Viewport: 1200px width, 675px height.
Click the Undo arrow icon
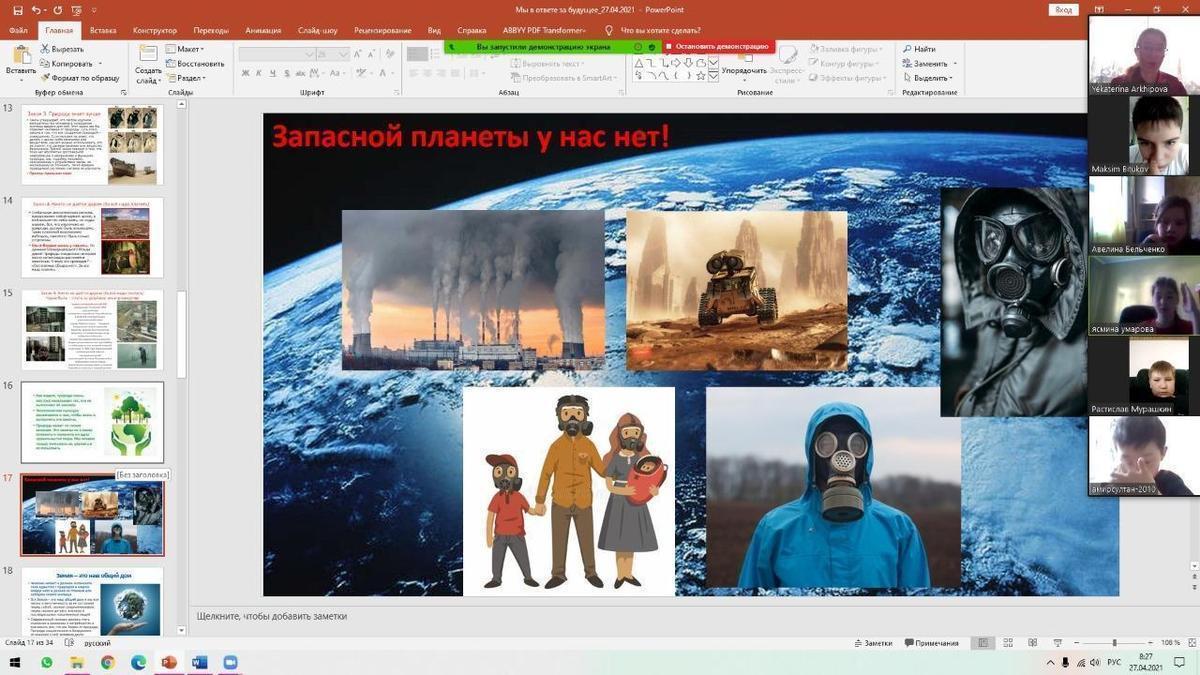[x=37, y=9]
